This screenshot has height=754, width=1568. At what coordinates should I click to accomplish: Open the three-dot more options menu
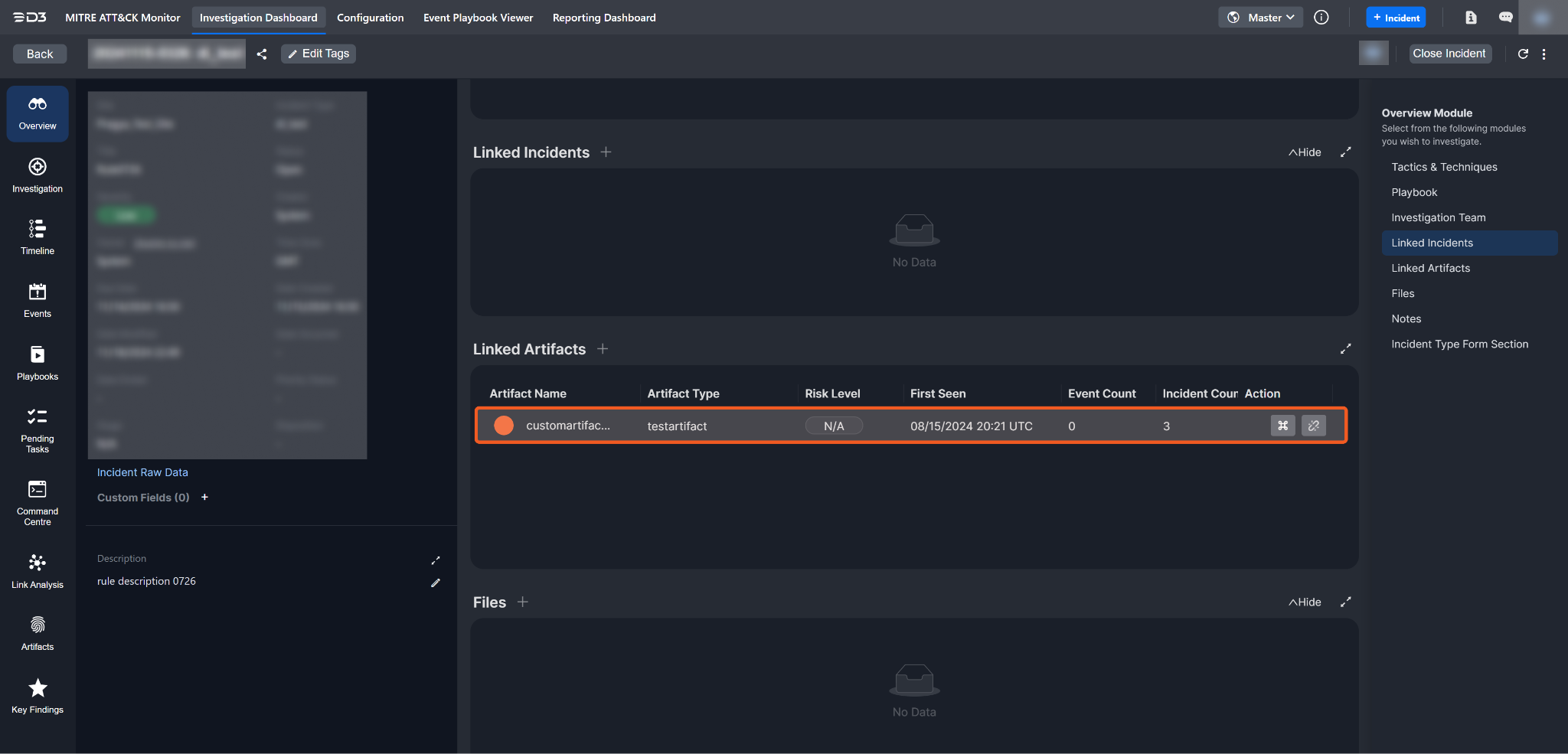(x=1543, y=54)
